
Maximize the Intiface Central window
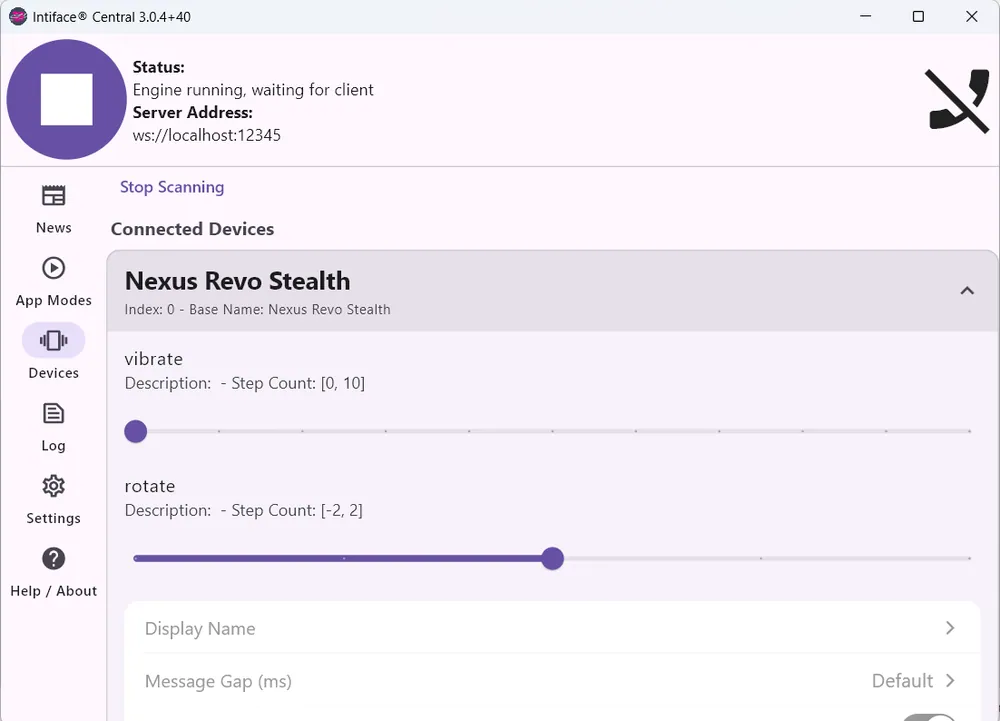(x=918, y=17)
